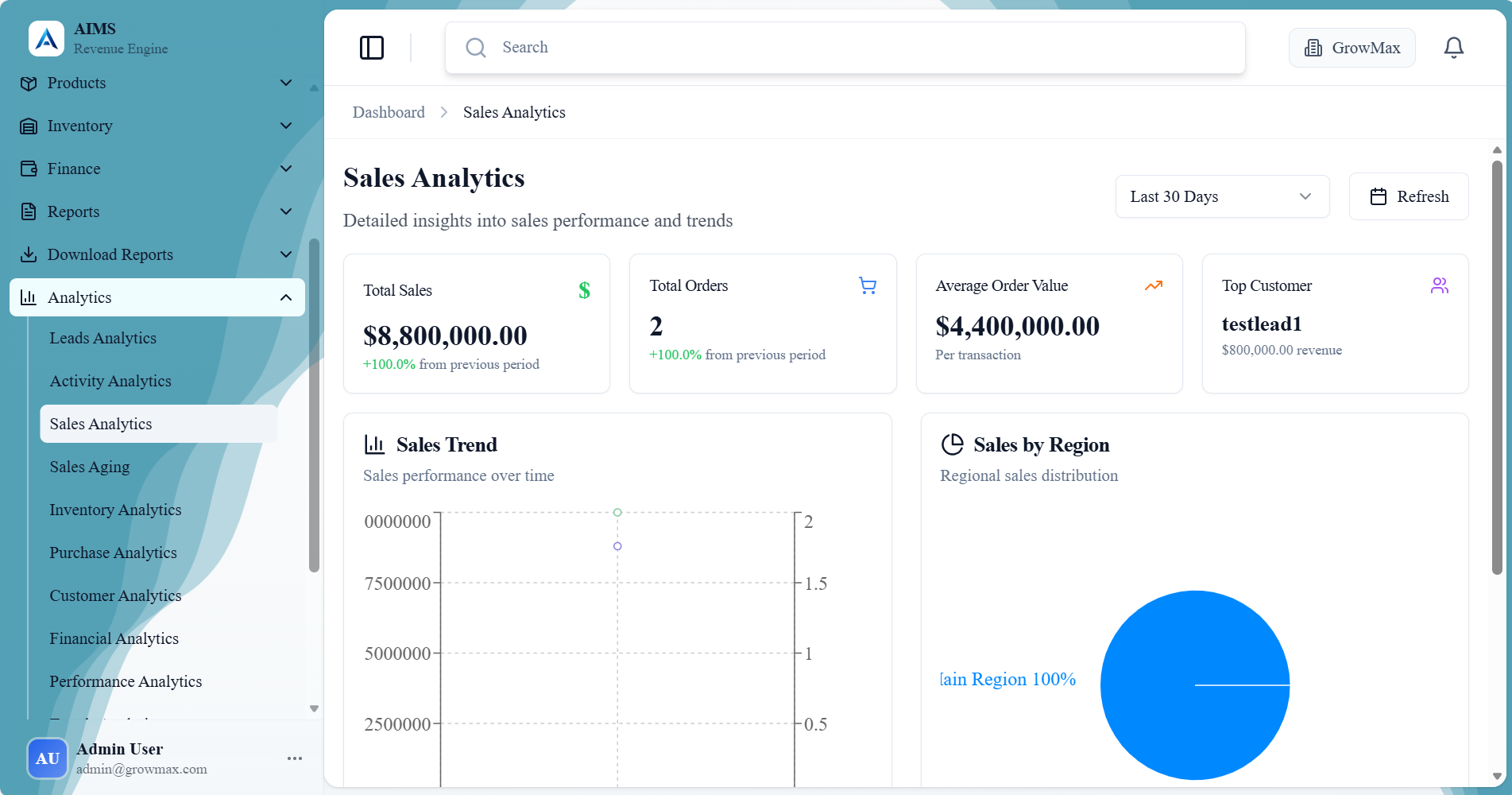Click the Inventory sidebar icon
This screenshot has height=795, width=1512.
click(x=29, y=126)
